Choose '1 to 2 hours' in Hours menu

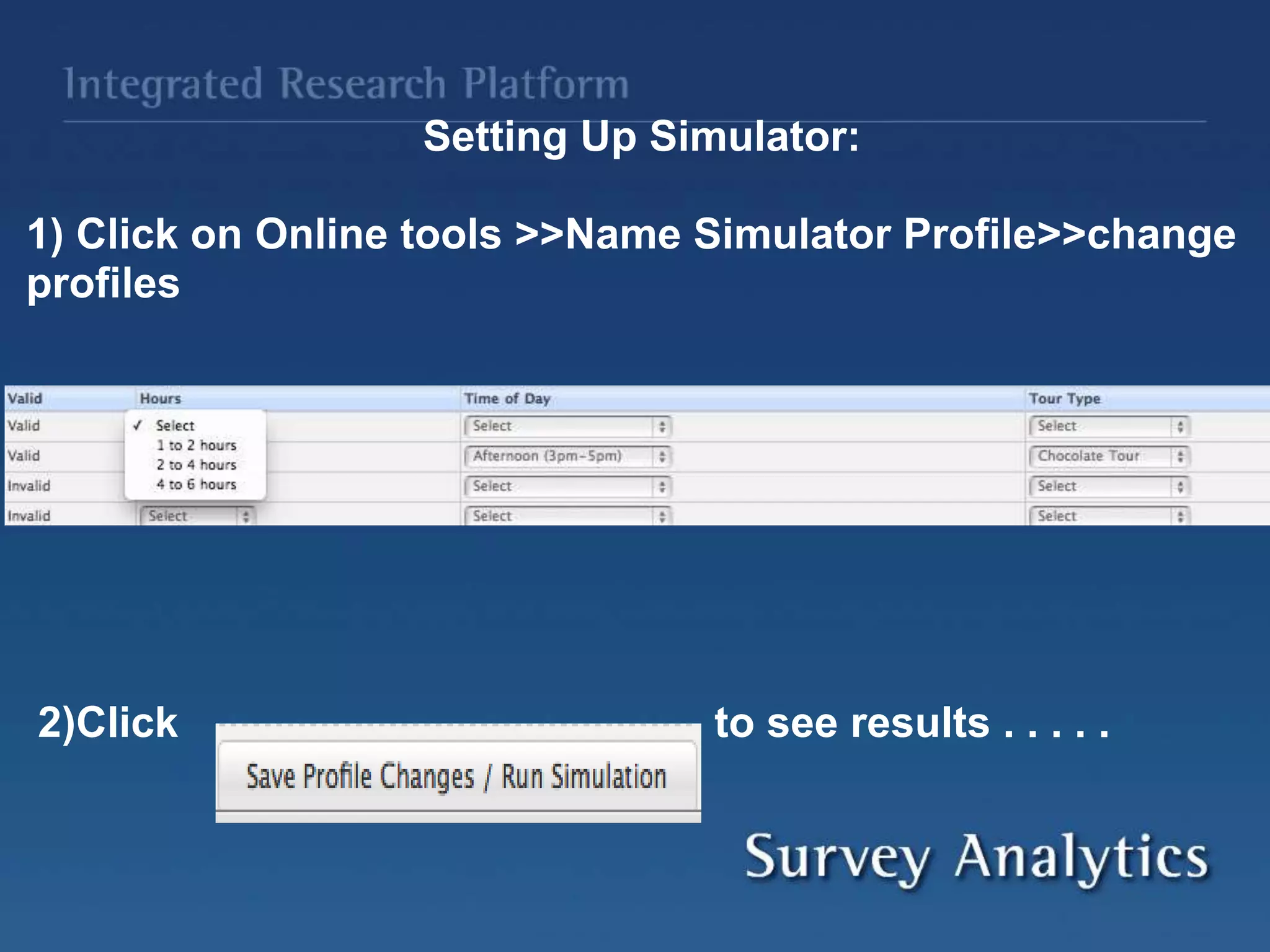196,445
